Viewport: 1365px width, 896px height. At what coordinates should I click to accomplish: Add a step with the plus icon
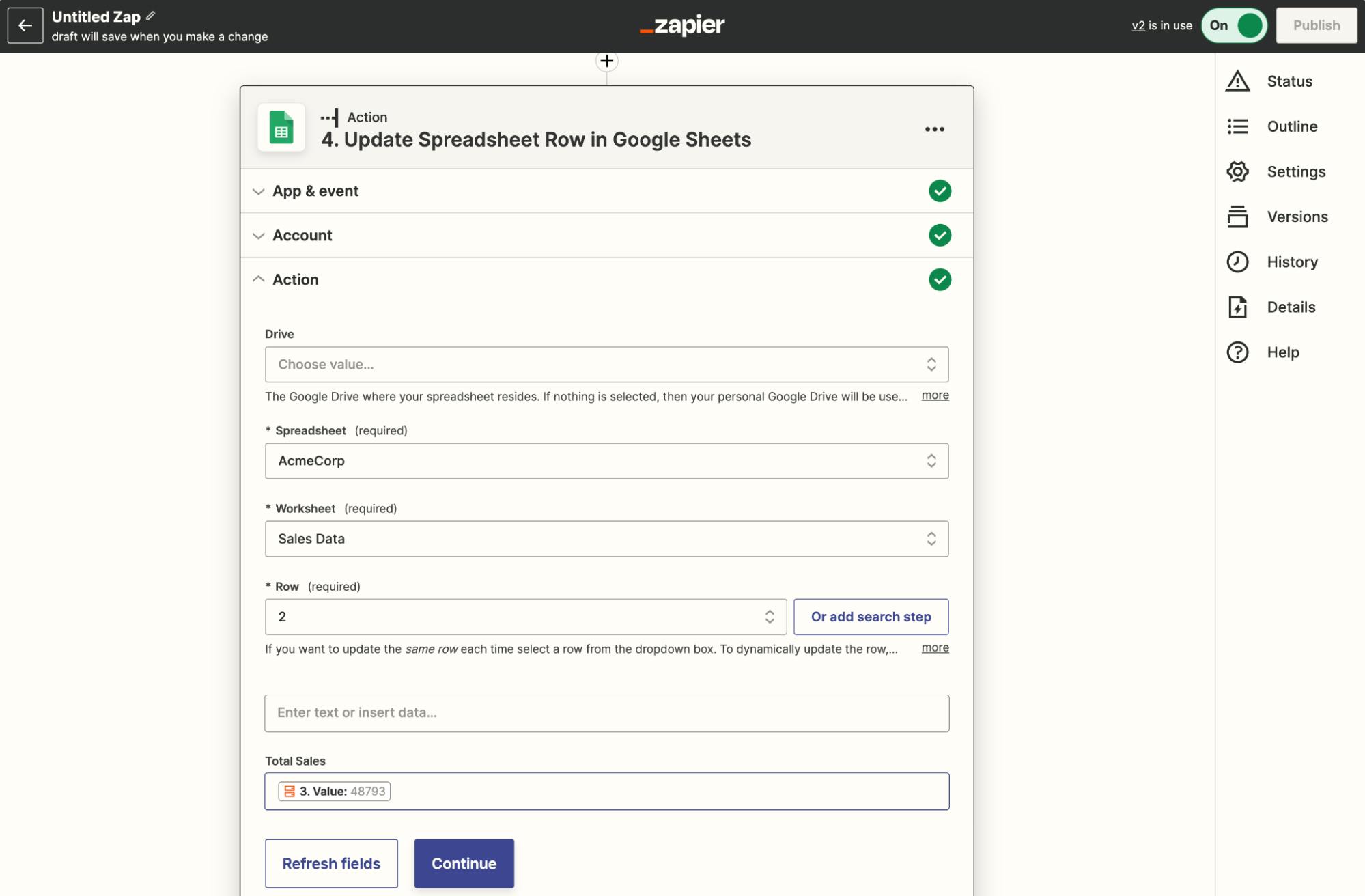606,61
